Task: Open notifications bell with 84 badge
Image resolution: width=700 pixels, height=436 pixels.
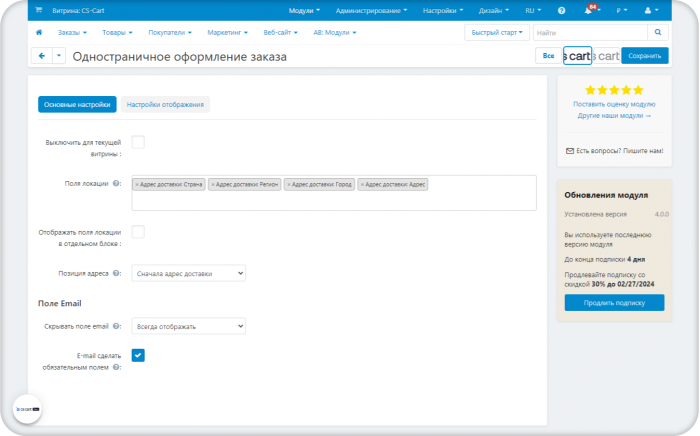Action: [590, 10]
